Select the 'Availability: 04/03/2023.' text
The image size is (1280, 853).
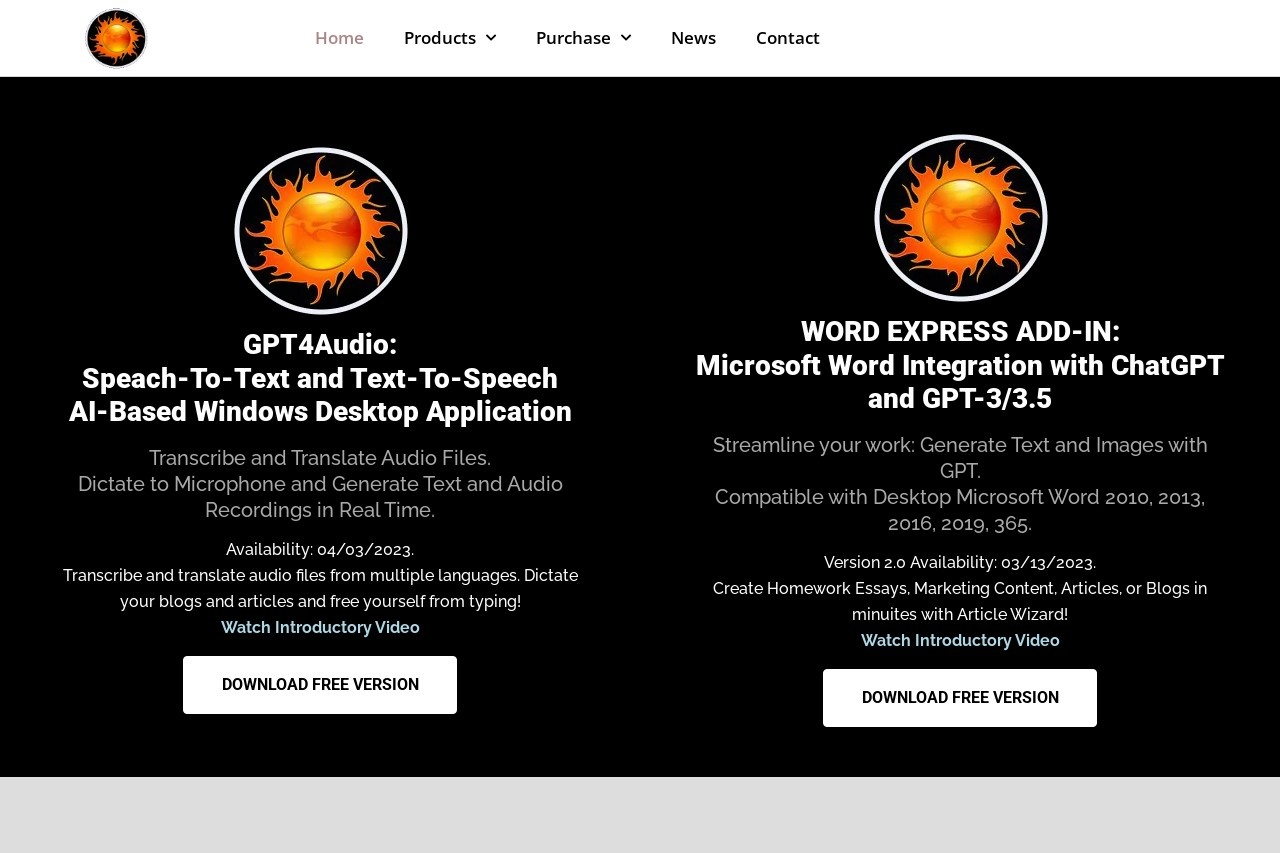coord(320,550)
